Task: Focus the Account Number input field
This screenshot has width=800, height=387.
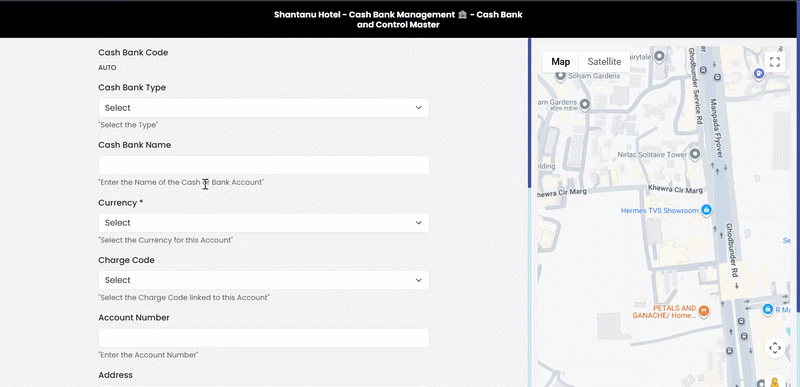Action: pyautogui.click(x=263, y=338)
